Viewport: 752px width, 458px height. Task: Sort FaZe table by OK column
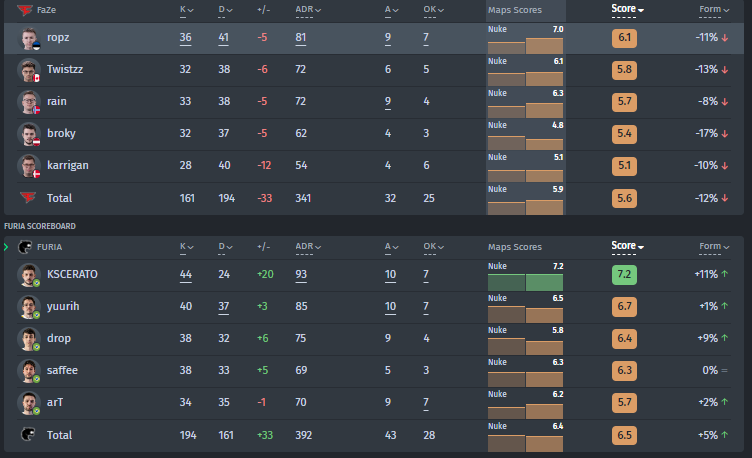coord(434,10)
